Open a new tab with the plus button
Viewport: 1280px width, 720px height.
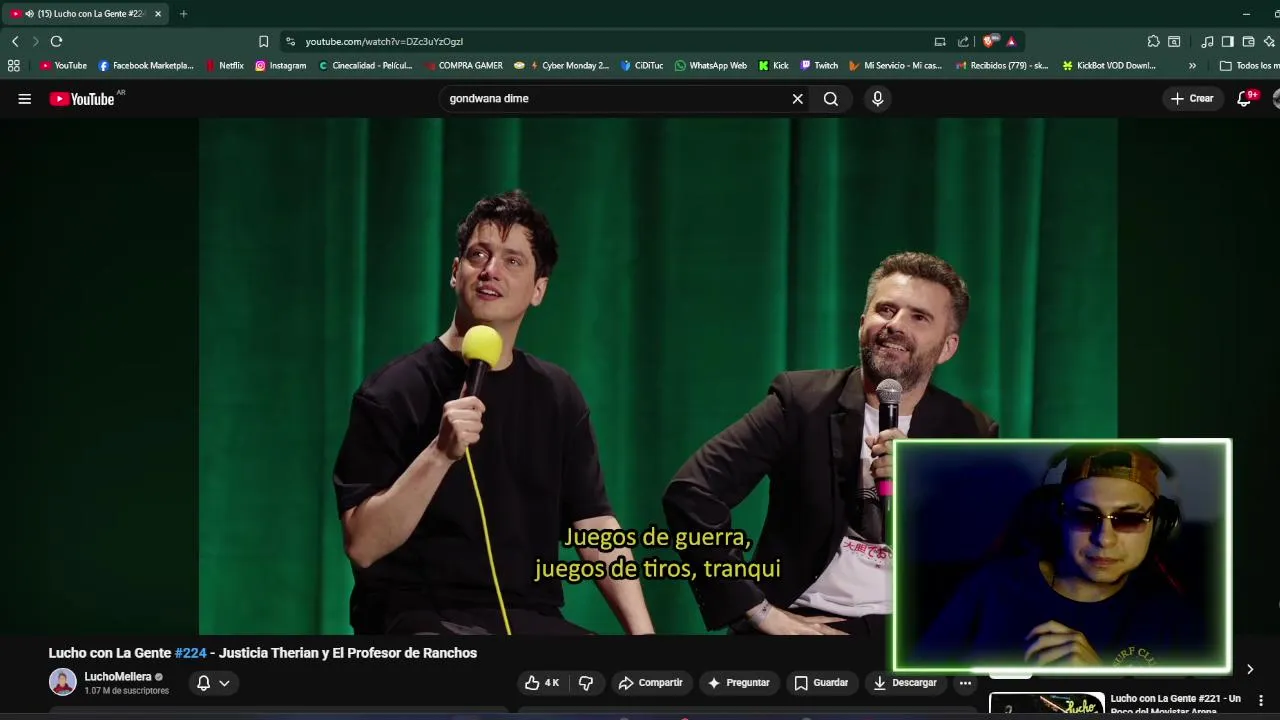183,14
